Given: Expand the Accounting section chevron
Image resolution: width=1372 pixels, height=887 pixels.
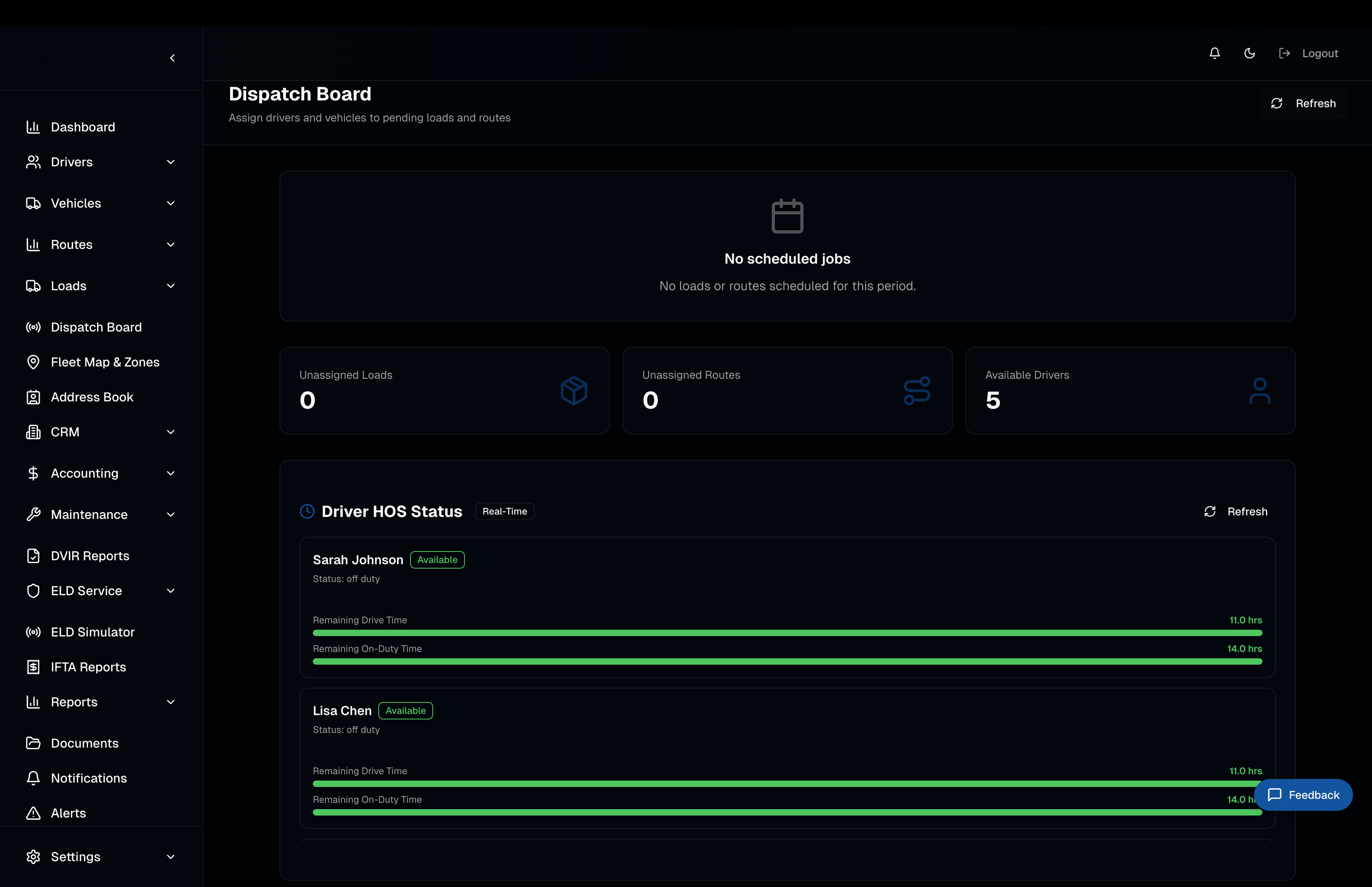Looking at the screenshot, I should pyautogui.click(x=170, y=473).
